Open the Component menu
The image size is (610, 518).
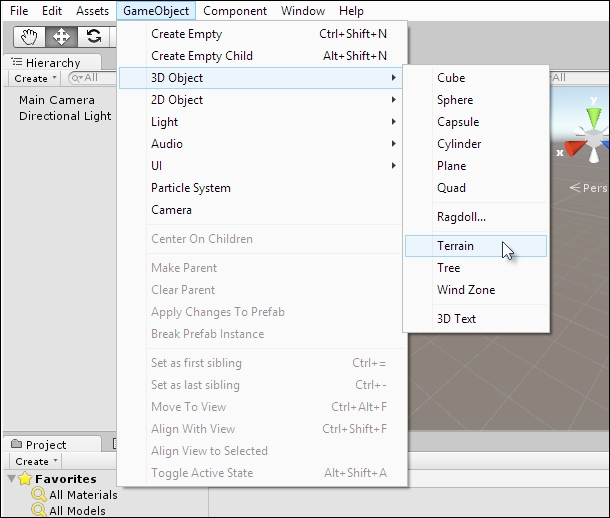pyautogui.click(x=235, y=11)
